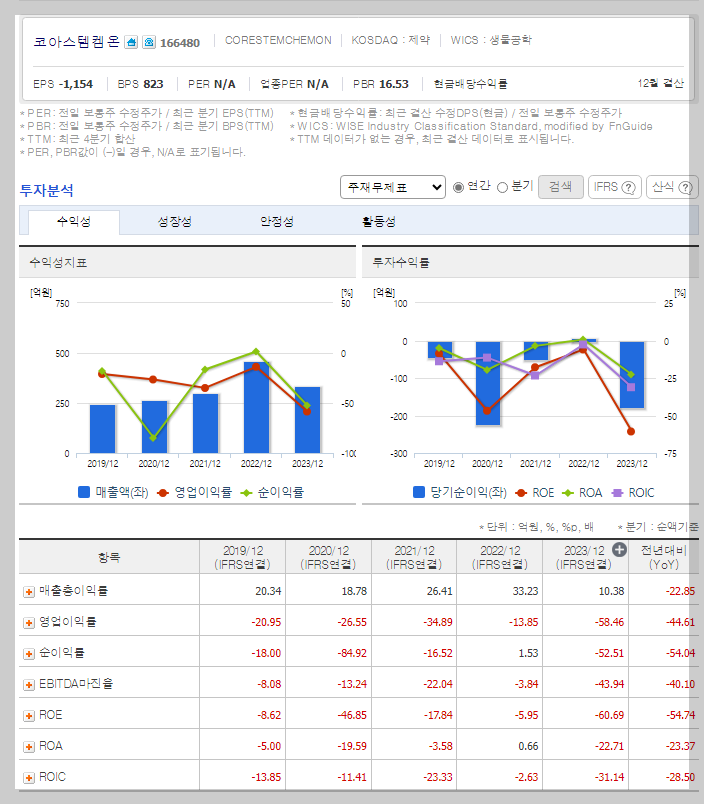Switch to the 안정성 tab

coord(277,222)
